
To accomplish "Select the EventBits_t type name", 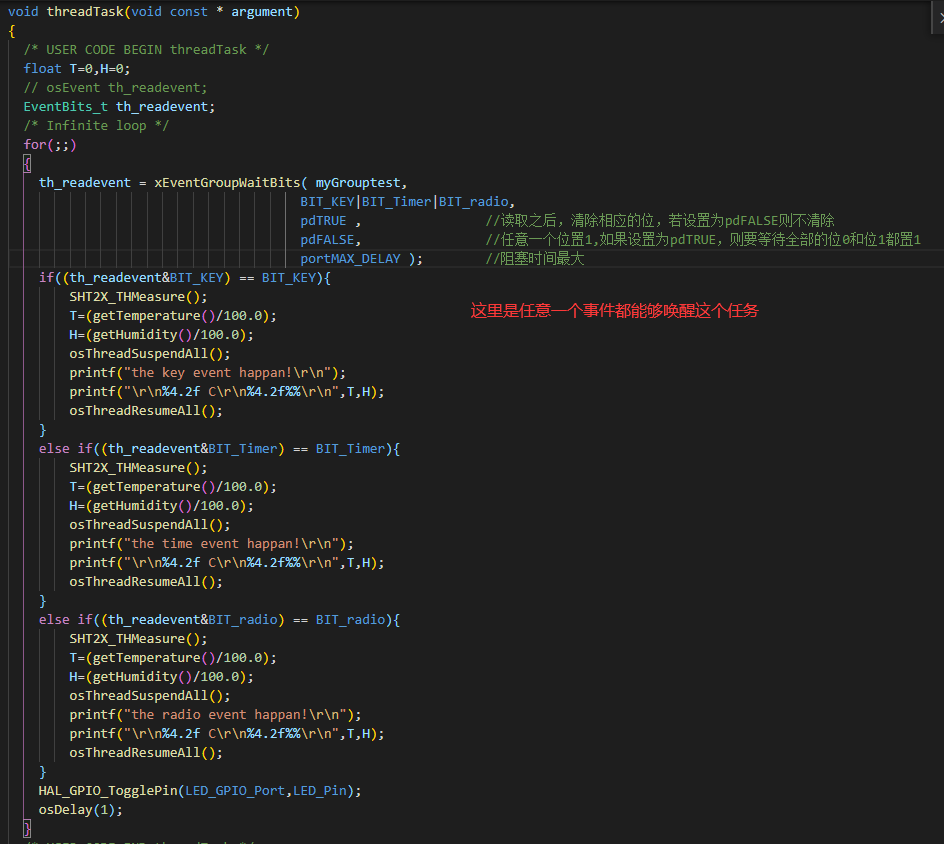I will pos(66,107).
